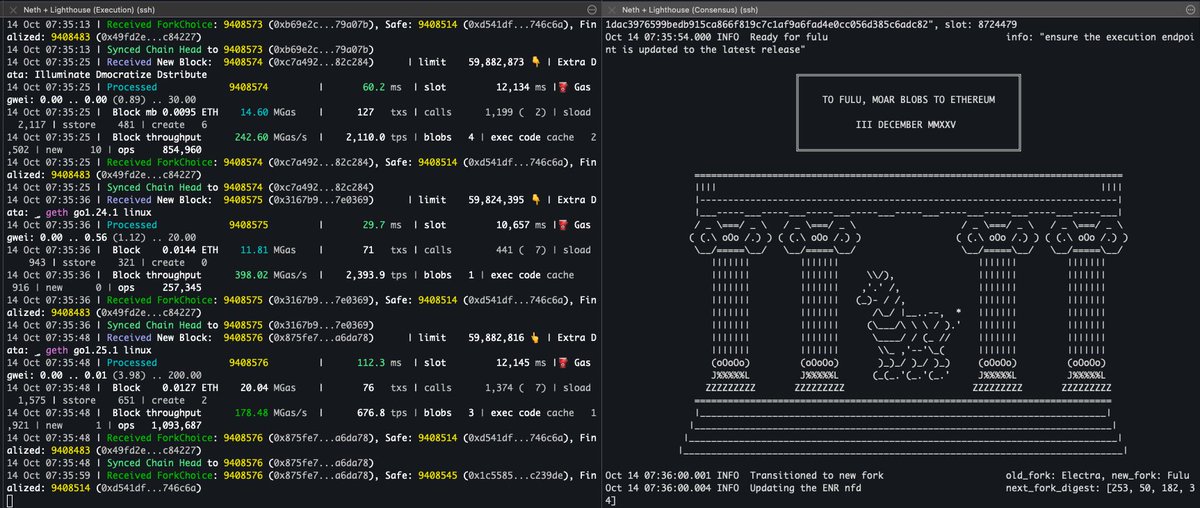This screenshot has height=508, width=1200.
Task: Click the timestamp 'Oct 14 07:35:54.000'
Action: click(658, 35)
